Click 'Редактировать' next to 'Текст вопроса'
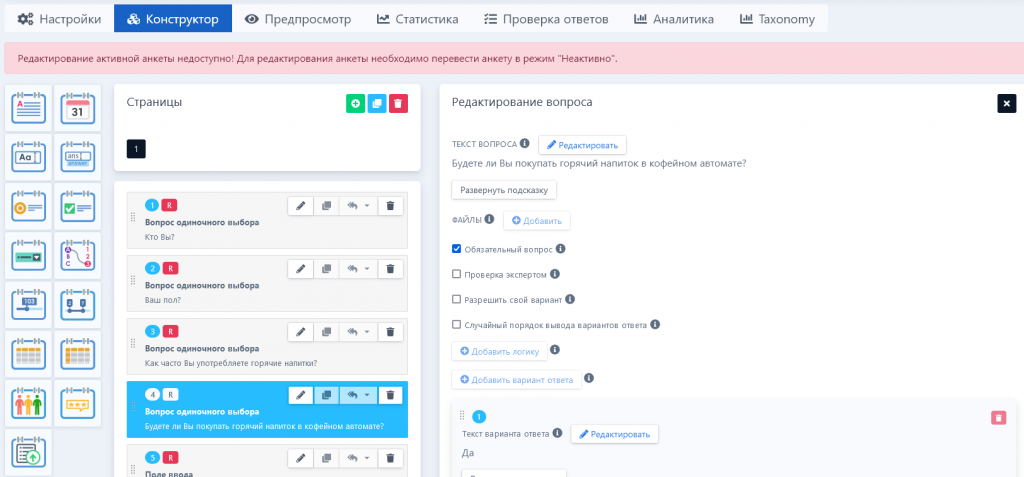Screen dimensions: 1024x477 [583, 145]
